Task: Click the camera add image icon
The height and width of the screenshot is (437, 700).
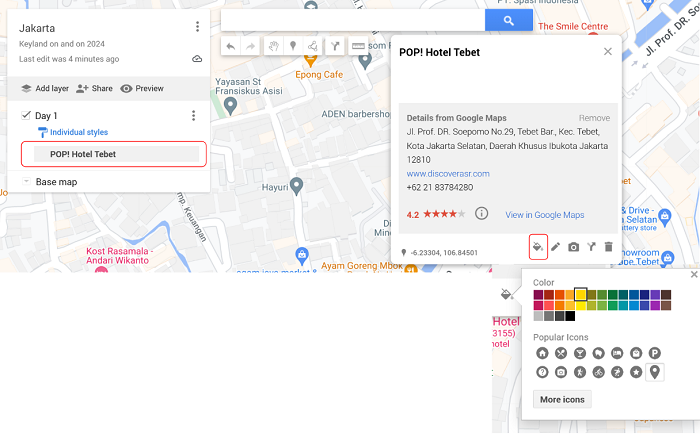Action: click(x=573, y=246)
